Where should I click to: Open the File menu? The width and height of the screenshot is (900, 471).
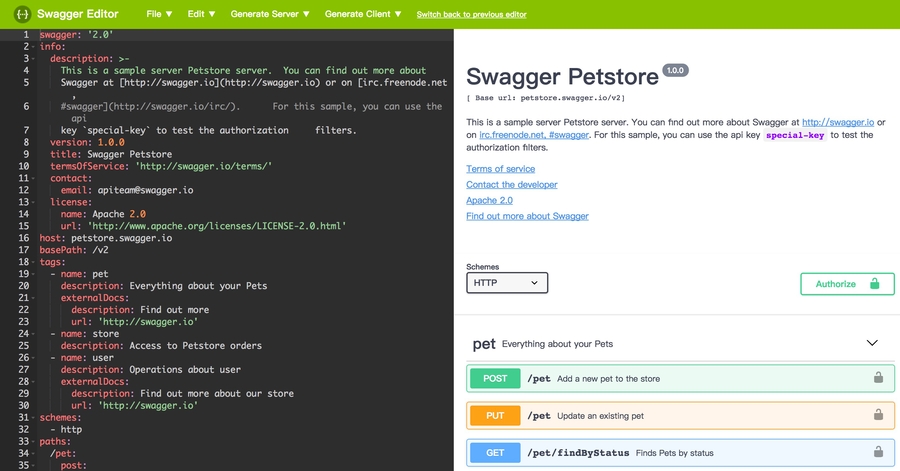point(159,15)
